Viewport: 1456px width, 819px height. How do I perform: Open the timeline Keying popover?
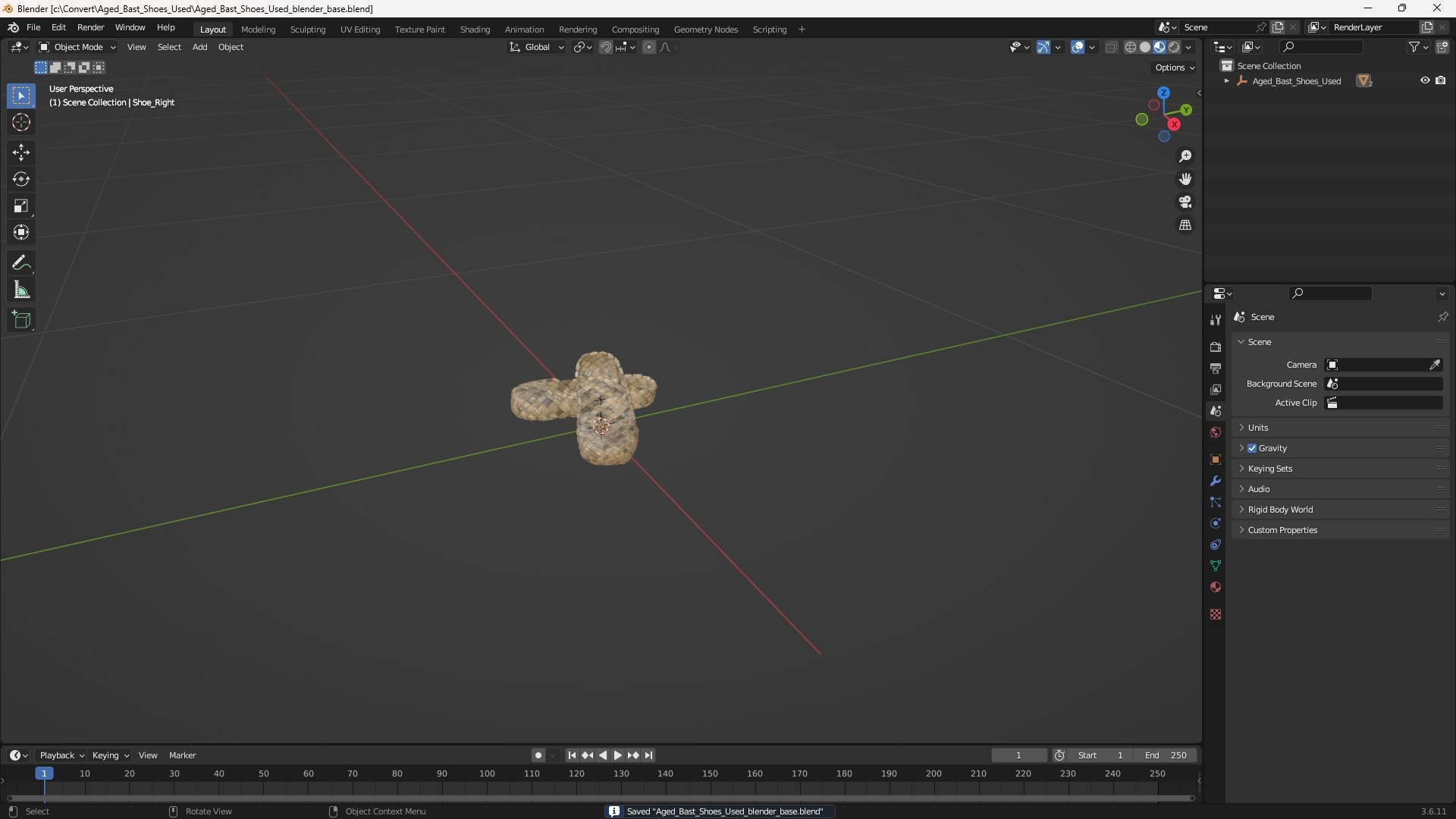(x=110, y=755)
